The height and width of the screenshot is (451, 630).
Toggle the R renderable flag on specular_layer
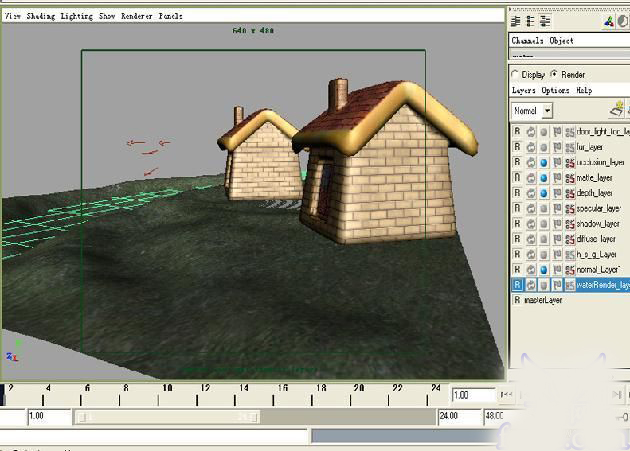(x=517, y=209)
